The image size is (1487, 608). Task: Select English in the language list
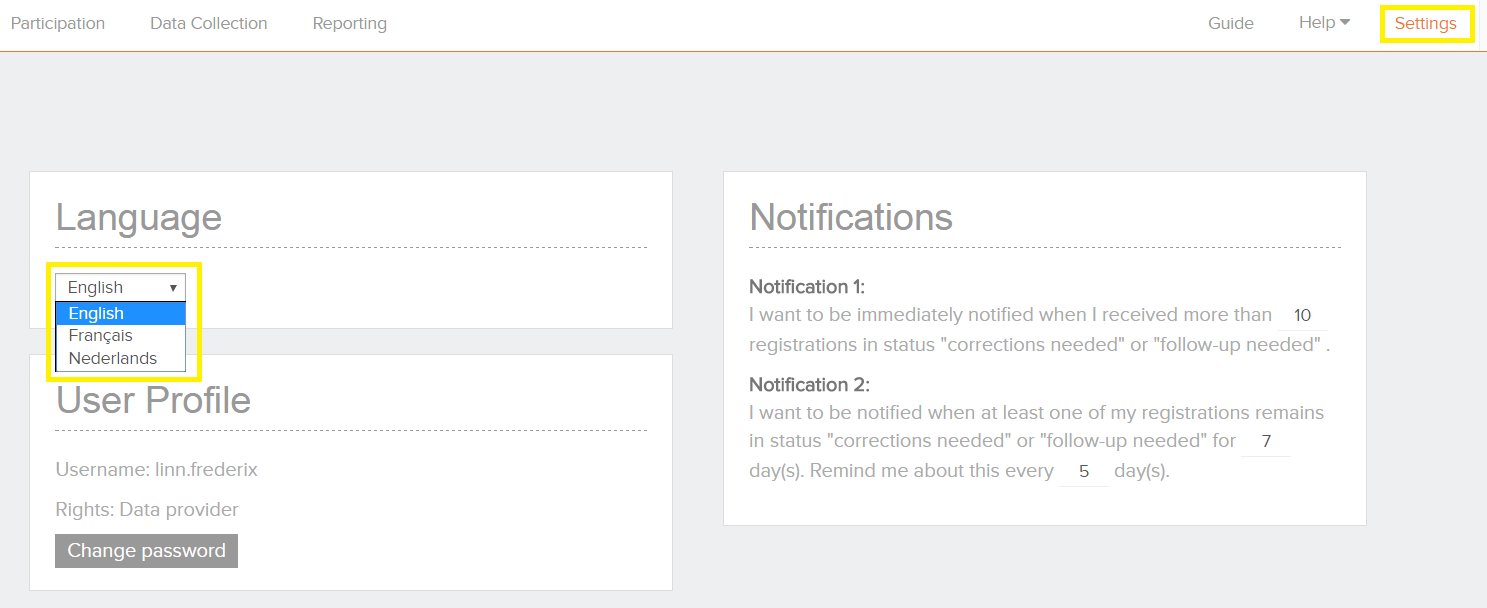pyautogui.click(x=97, y=314)
